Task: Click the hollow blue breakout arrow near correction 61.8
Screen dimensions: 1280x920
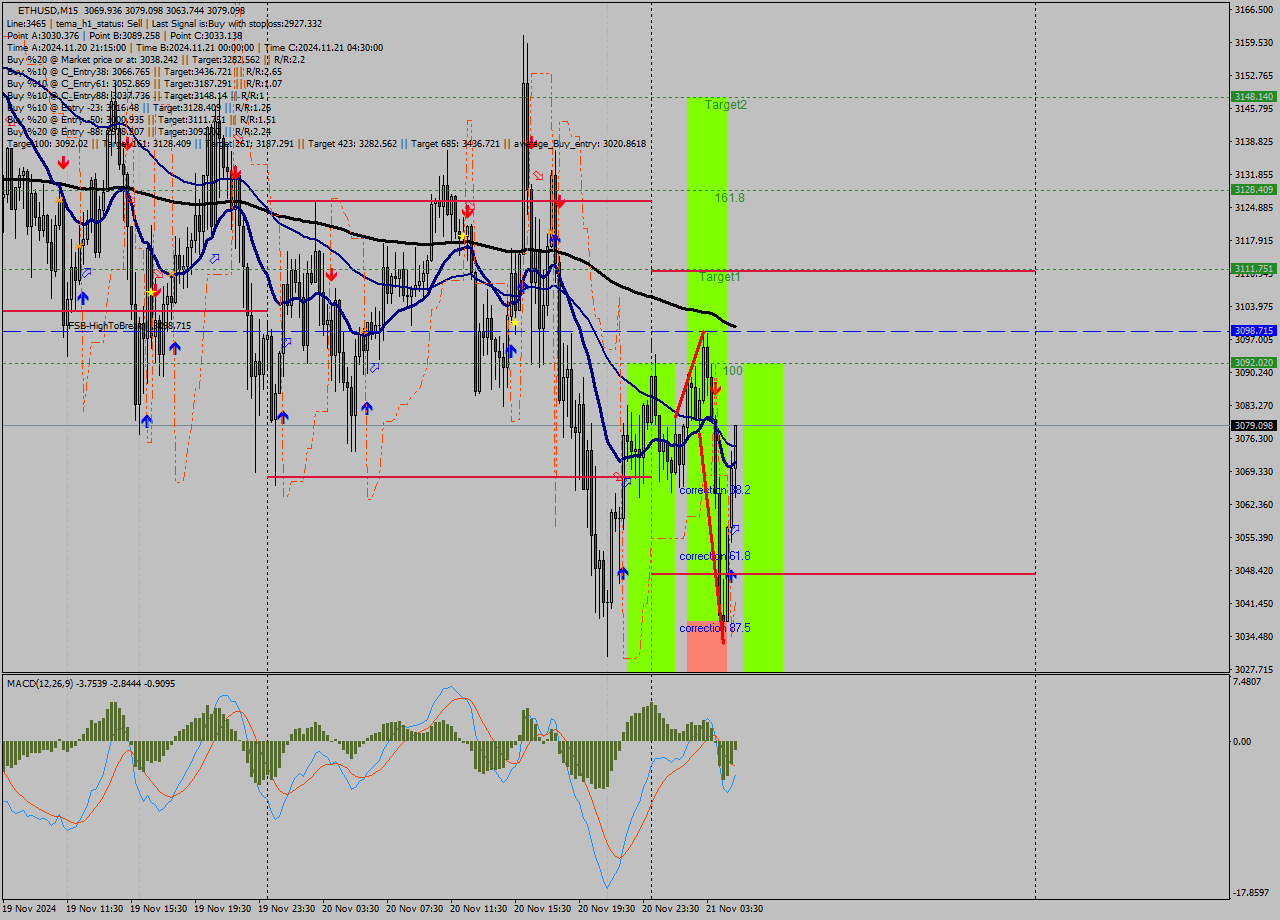Action: point(735,528)
